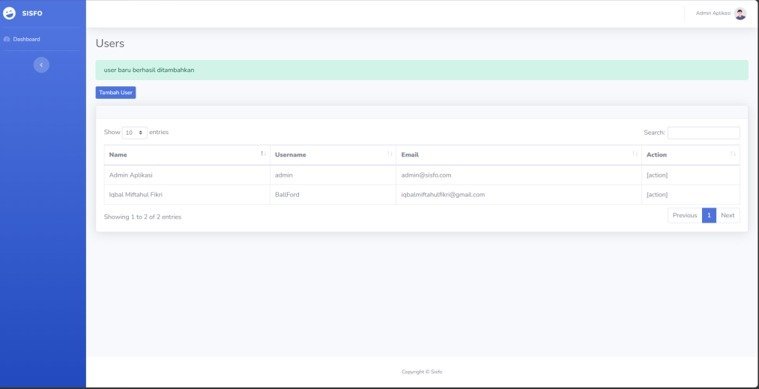This screenshot has height=389, width=759.
Task: Click the Action column header text
Action: 656,155
